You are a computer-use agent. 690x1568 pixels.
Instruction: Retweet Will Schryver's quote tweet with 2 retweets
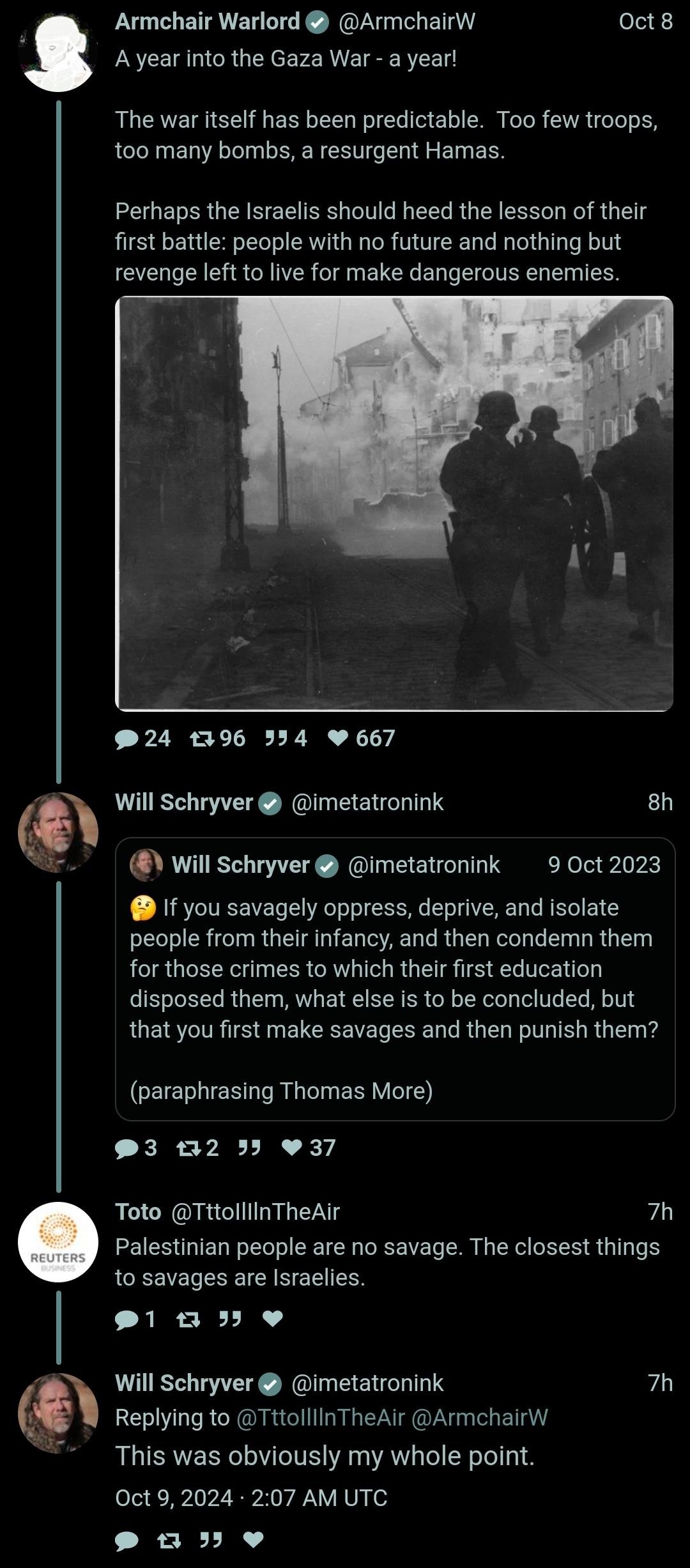(188, 1148)
